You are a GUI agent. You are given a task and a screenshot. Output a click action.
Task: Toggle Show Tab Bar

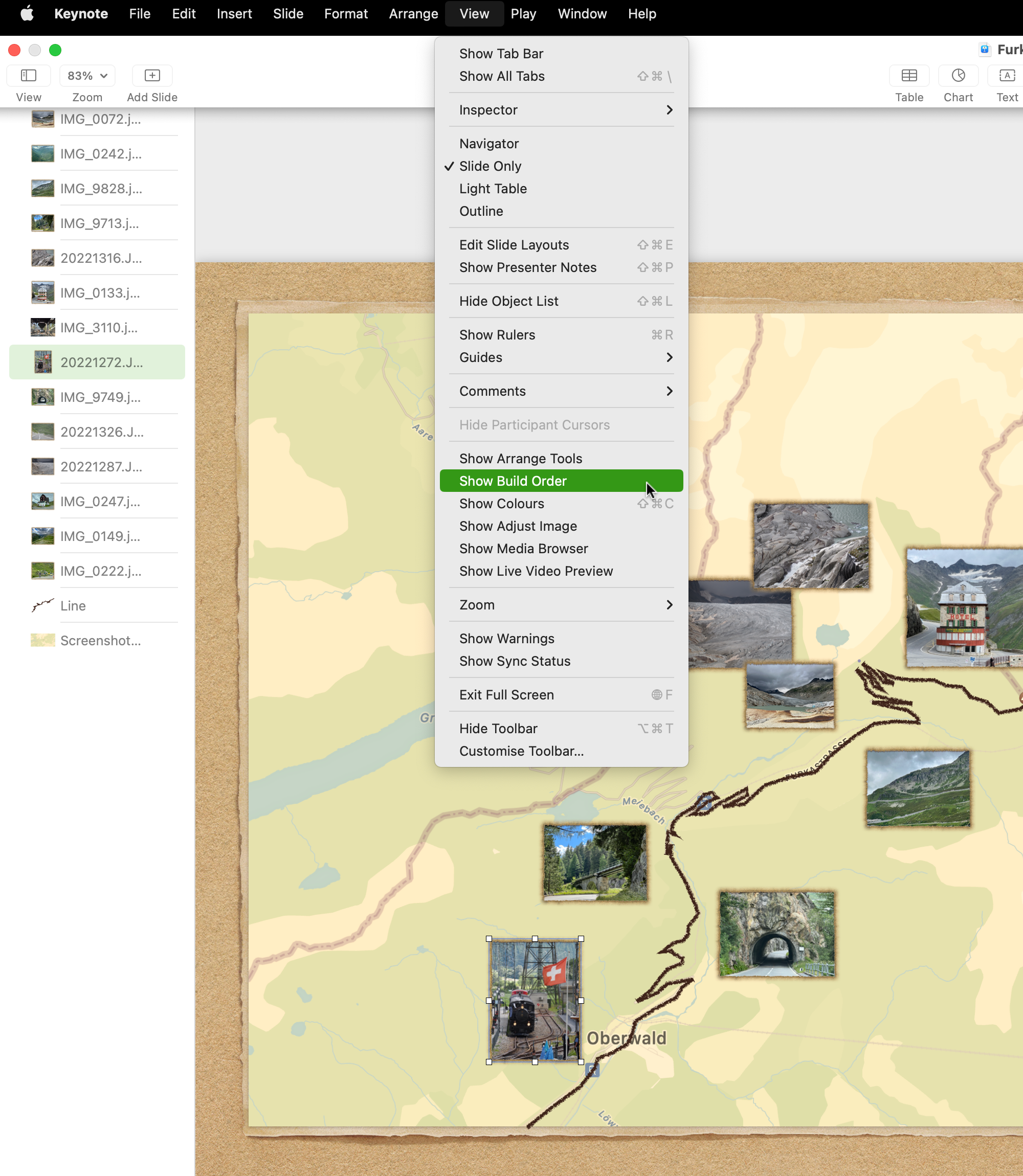point(561,54)
